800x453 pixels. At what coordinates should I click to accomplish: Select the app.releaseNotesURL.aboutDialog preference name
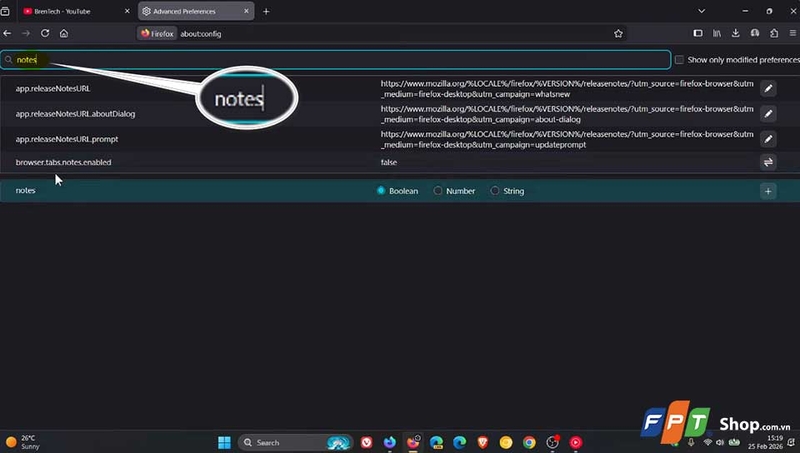coord(76,114)
